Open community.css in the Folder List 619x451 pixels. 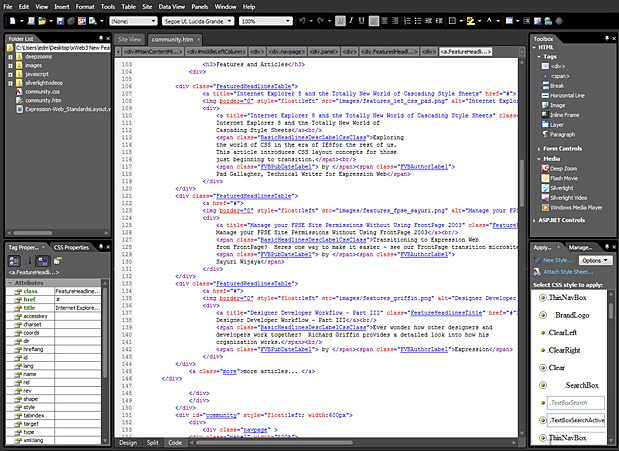tap(38, 90)
